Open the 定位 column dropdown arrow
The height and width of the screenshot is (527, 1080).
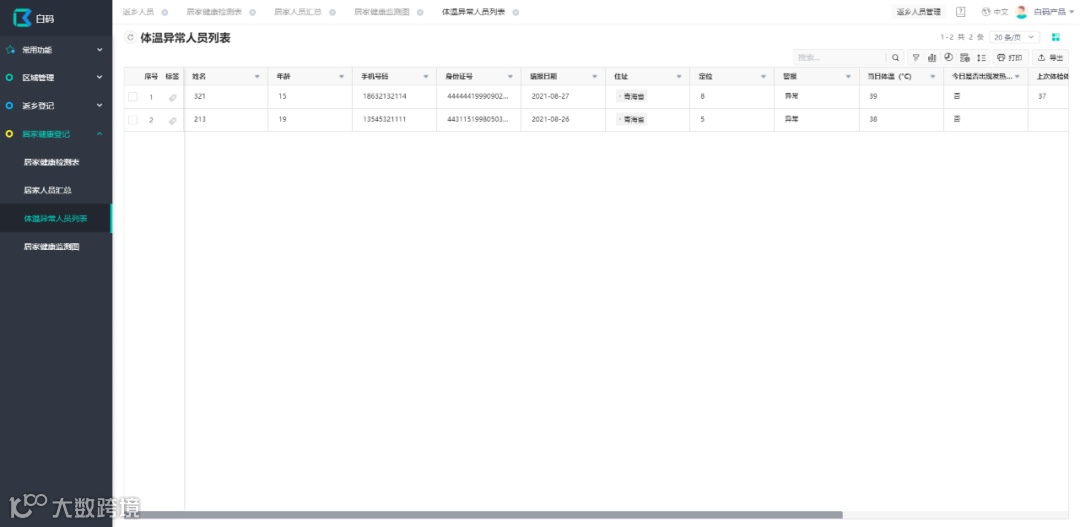pyautogui.click(x=763, y=76)
